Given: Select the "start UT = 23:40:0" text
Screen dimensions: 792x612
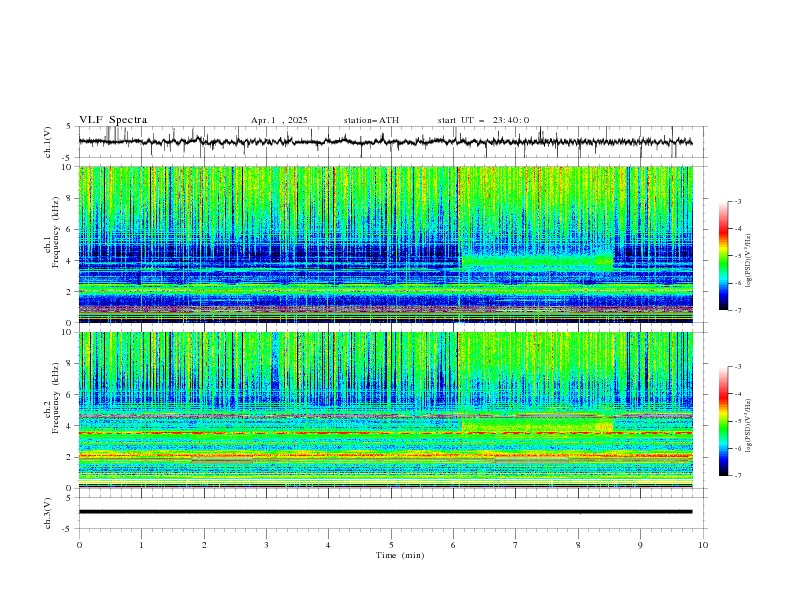Looking at the screenshot, I should click(x=483, y=120).
